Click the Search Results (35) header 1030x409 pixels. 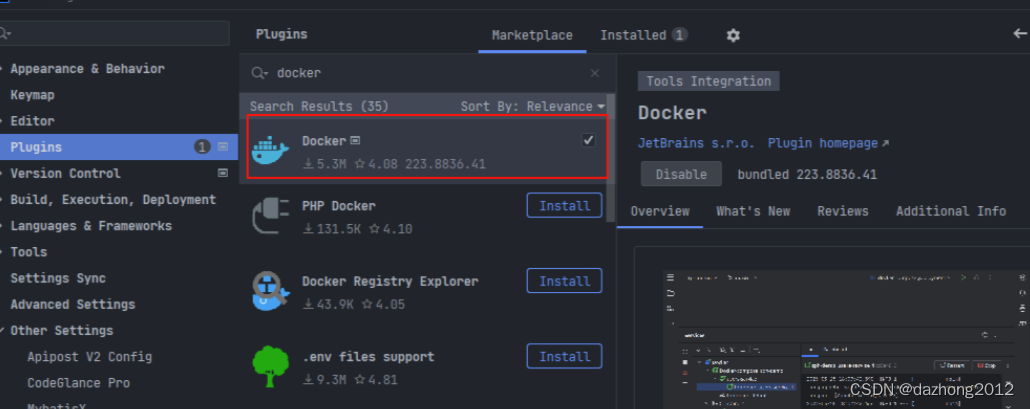click(319, 106)
